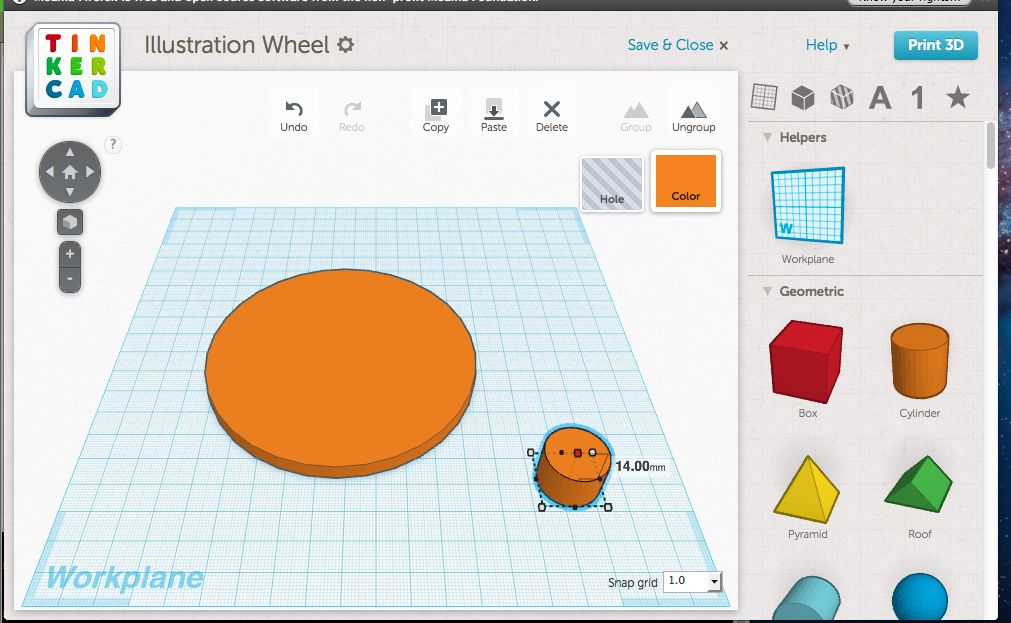Pick the light blue round roof shape
Viewport: 1011px width, 623px height.
tap(806, 600)
